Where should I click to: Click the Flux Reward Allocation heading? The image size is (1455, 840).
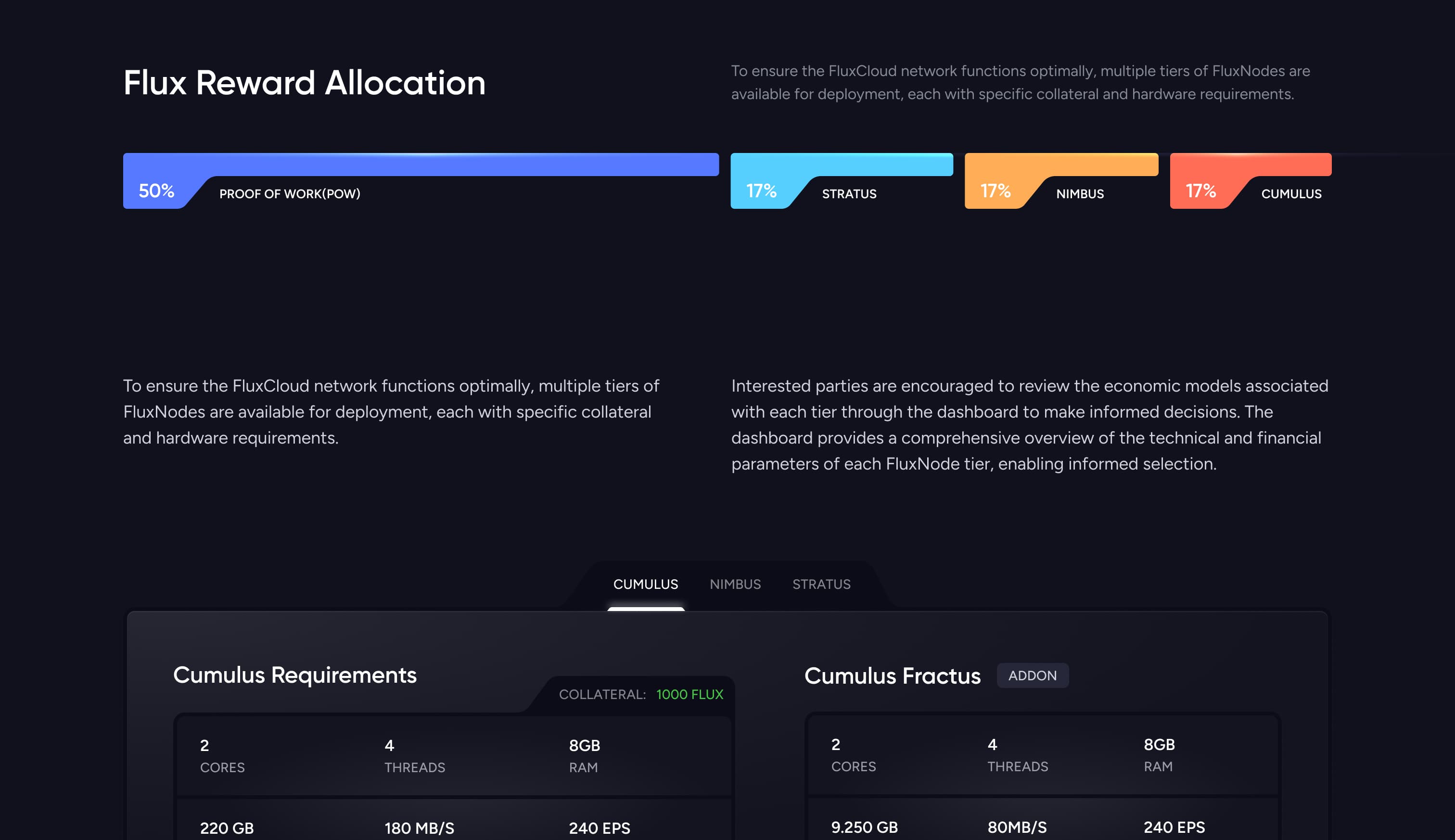[304, 82]
